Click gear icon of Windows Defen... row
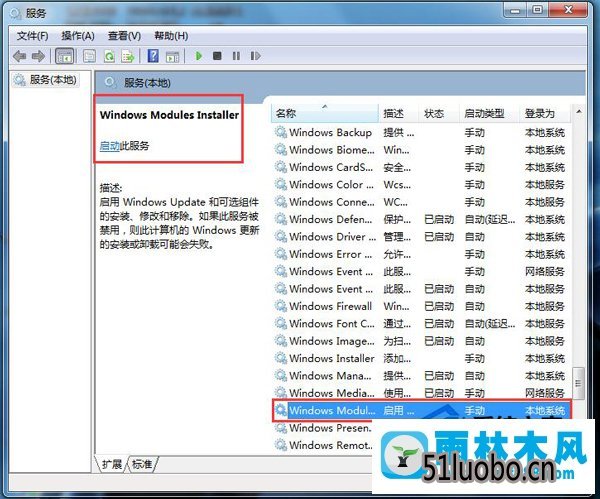Screen dimensions: 600x499 click(x=281, y=220)
